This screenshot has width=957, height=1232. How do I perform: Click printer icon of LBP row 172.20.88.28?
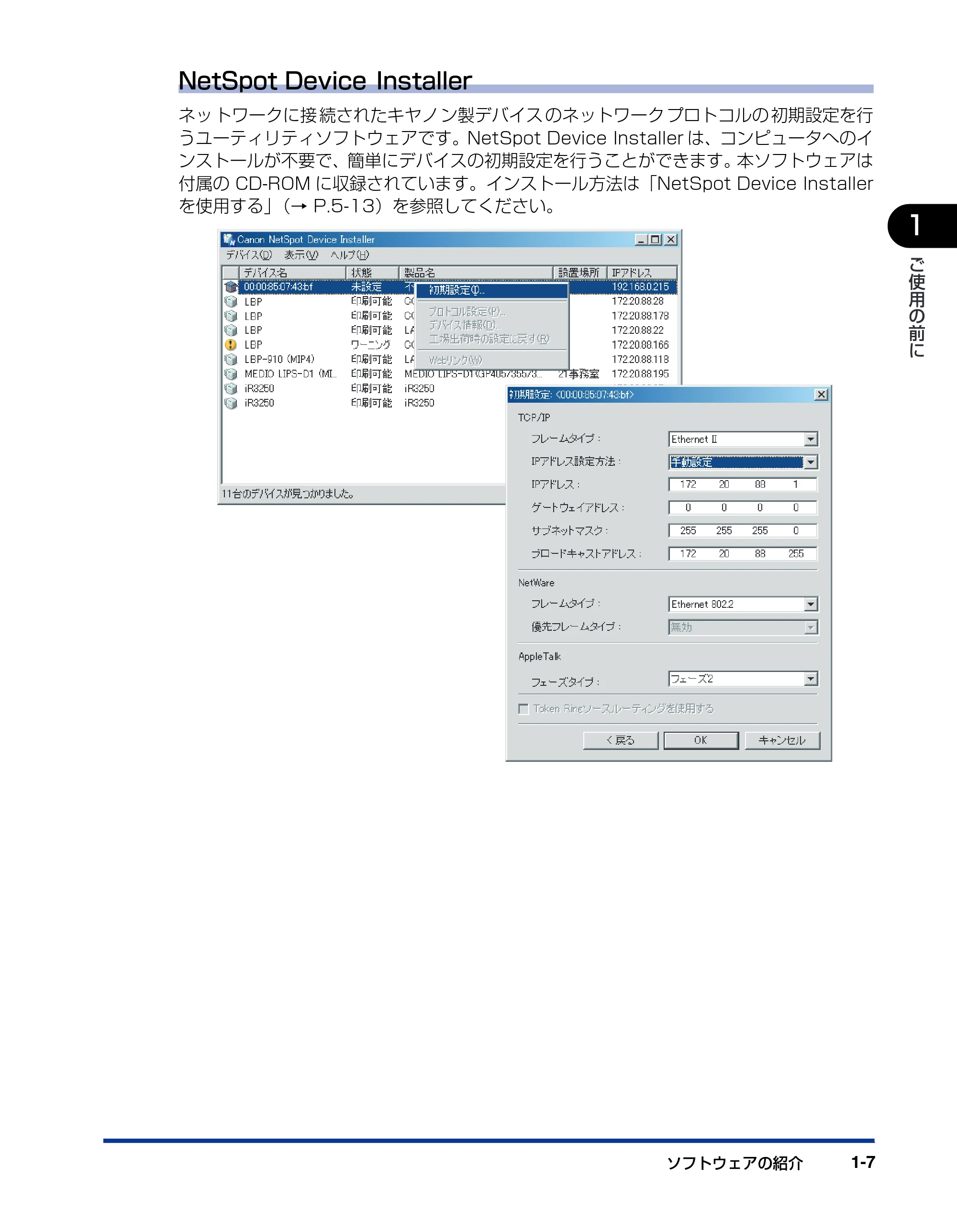coord(231,301)
